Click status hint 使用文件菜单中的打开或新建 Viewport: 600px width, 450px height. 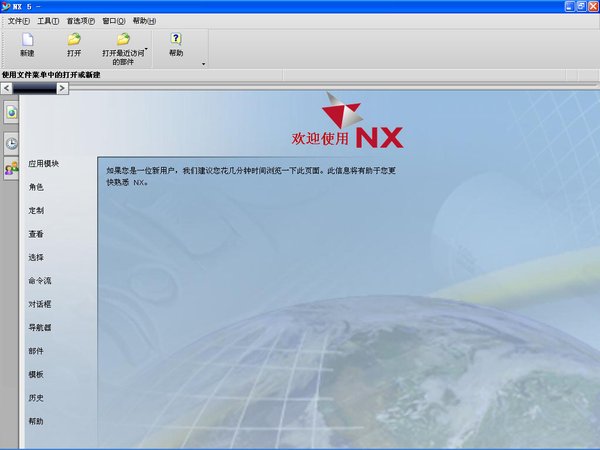point(51,75)
